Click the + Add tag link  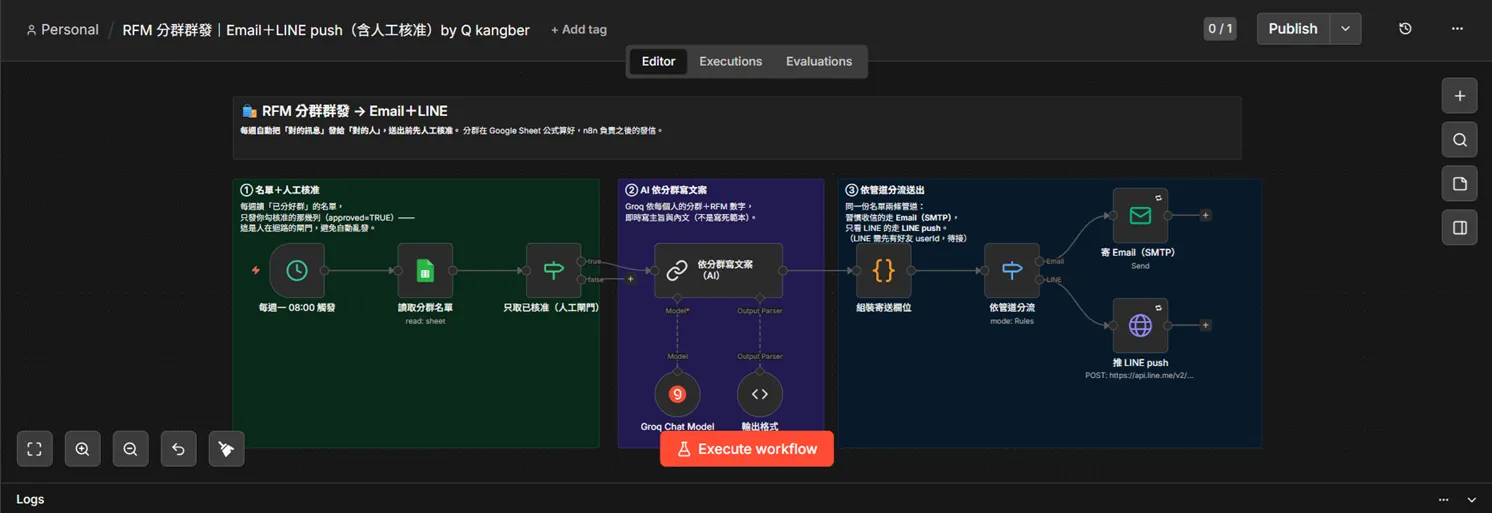point(579,30)
